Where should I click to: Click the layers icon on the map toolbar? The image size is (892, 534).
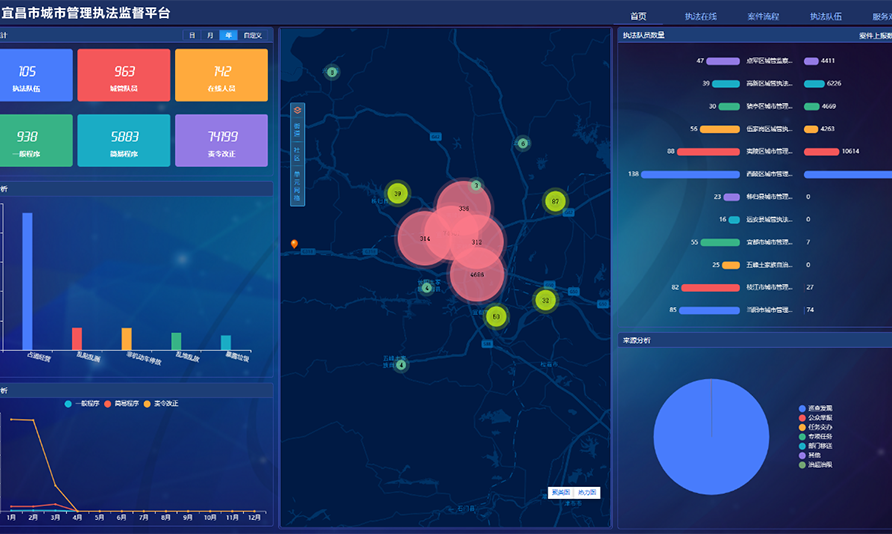pos(297,110)
